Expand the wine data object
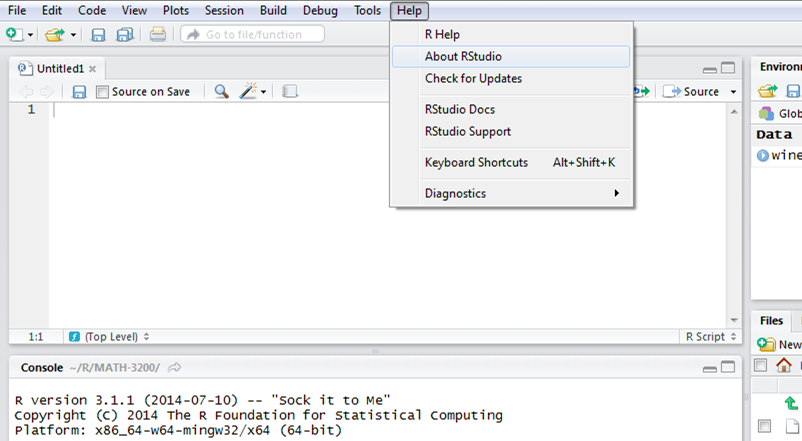 tap(763, 156)
